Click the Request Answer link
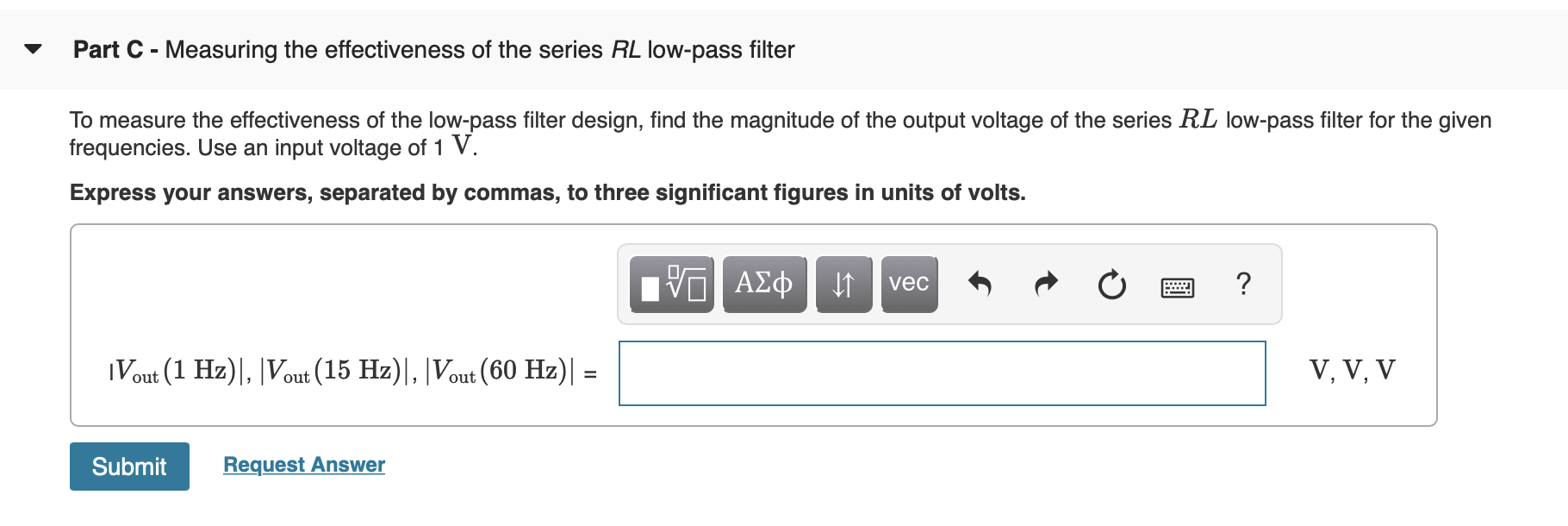Image resolution: width=1568 pixels, height=526 pixels. pyautogui.click(x=303, y=465)
